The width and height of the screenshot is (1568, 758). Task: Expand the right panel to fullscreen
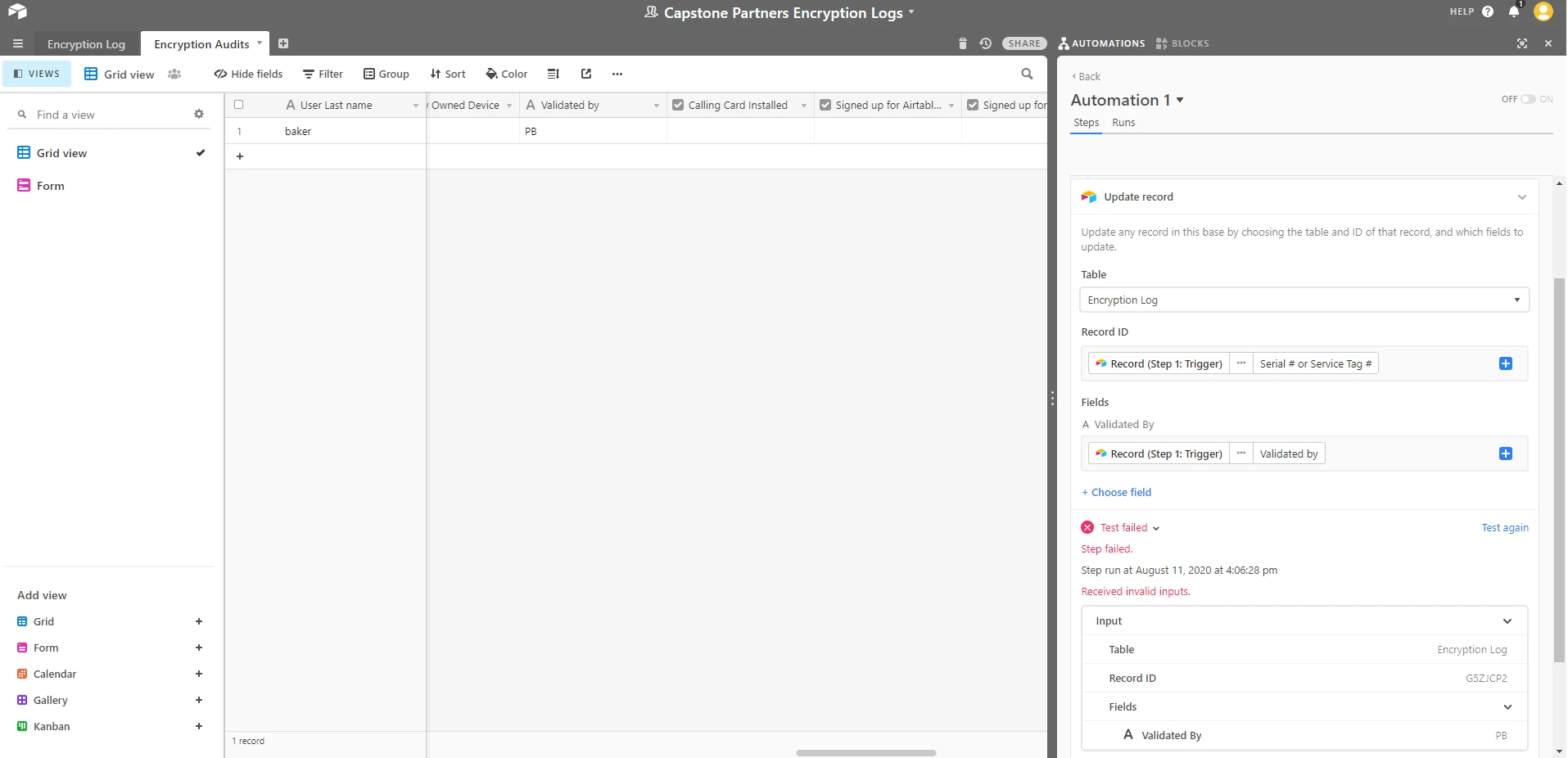pos(1522,43)
